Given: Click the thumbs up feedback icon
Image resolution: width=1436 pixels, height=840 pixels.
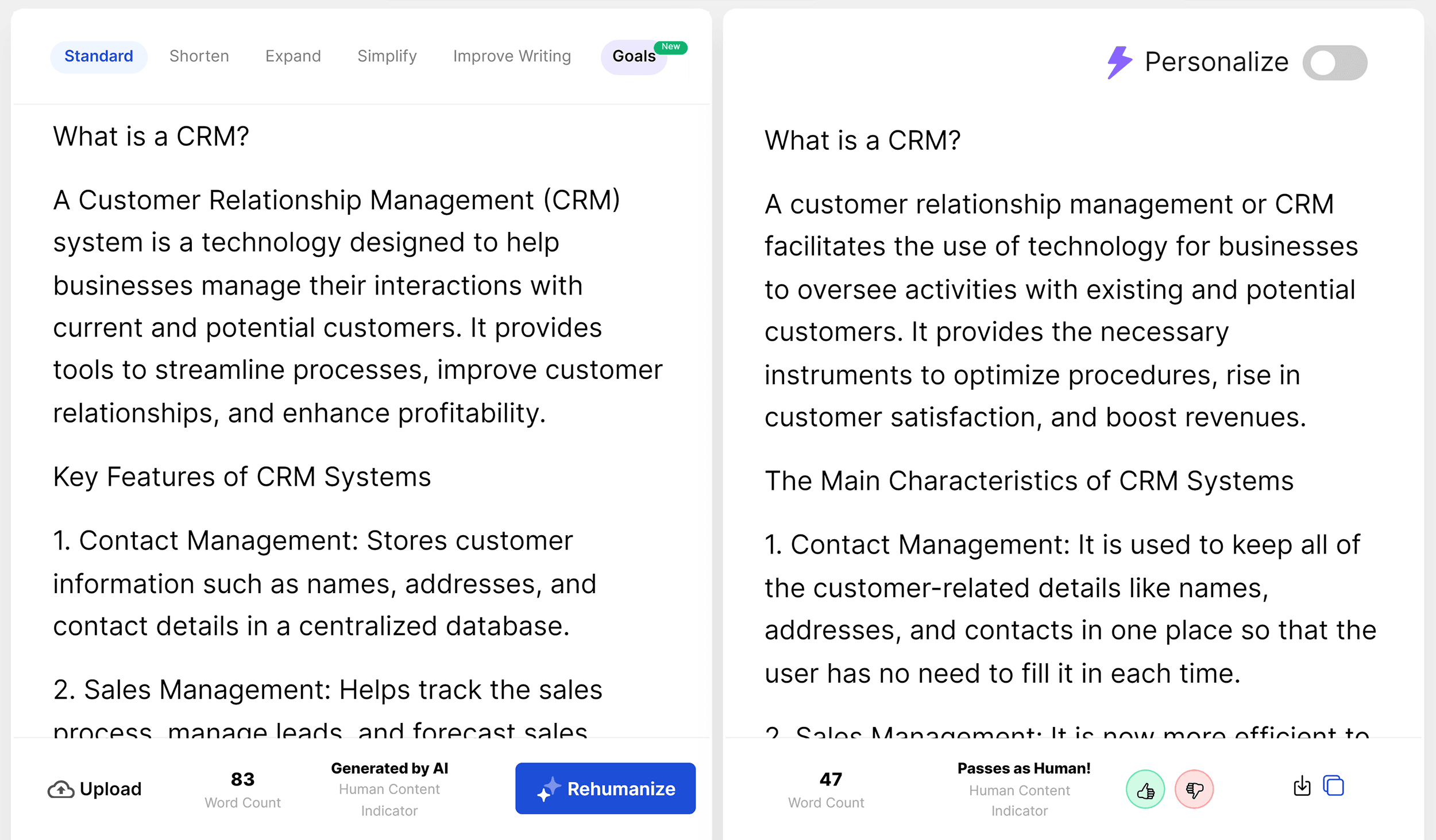Looking at the screenshot, I should 1145,789.
